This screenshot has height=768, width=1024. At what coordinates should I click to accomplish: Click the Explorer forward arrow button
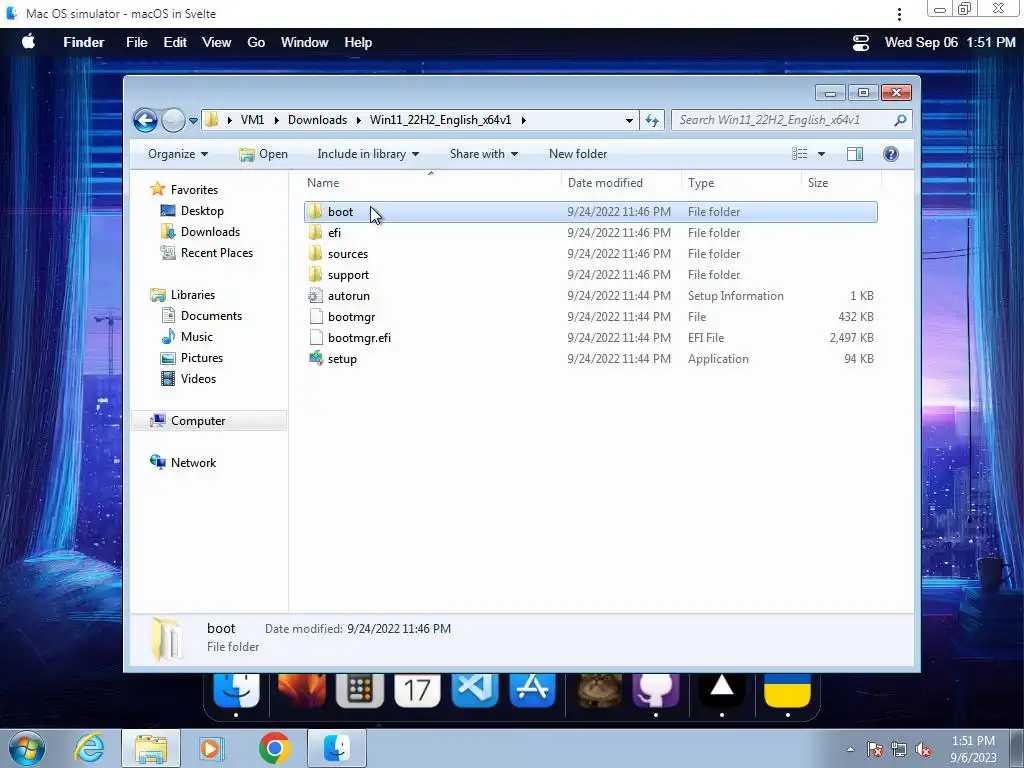point(173,120)
